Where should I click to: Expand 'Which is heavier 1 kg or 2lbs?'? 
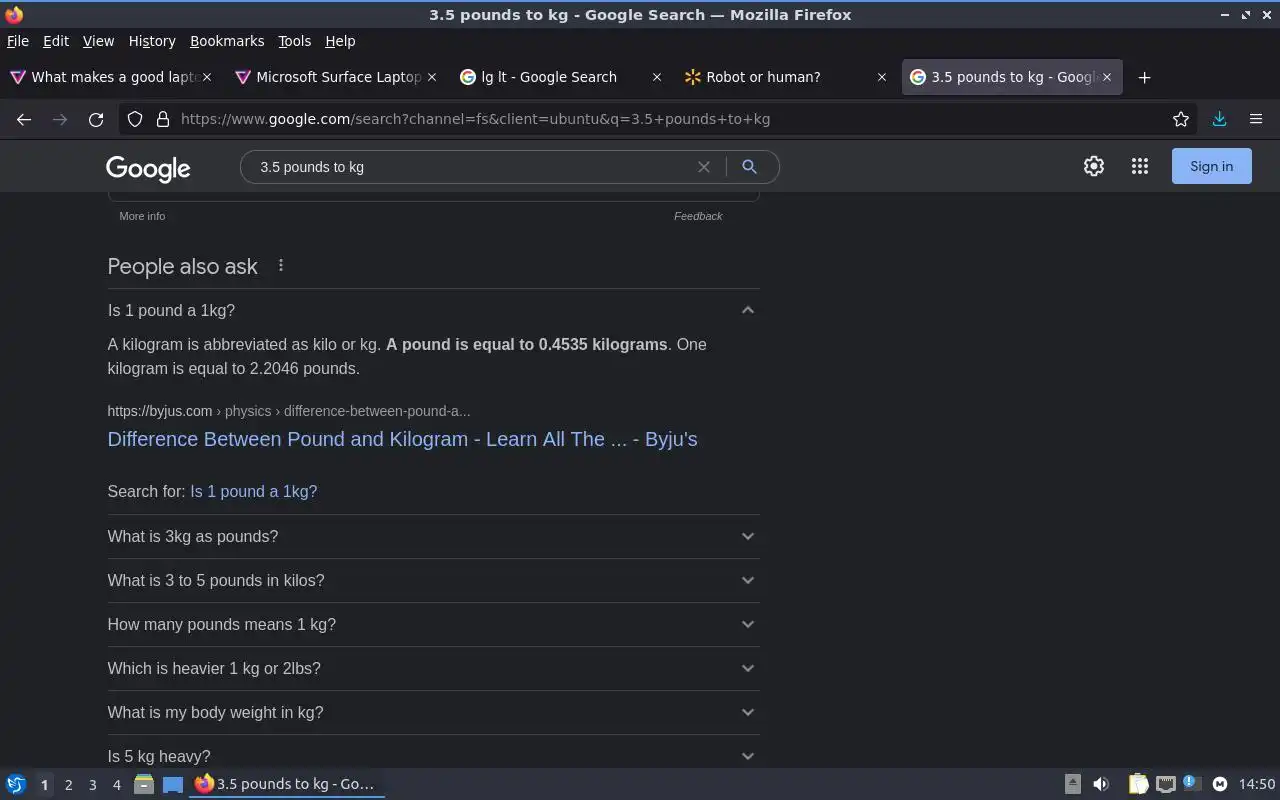[434, 668]
